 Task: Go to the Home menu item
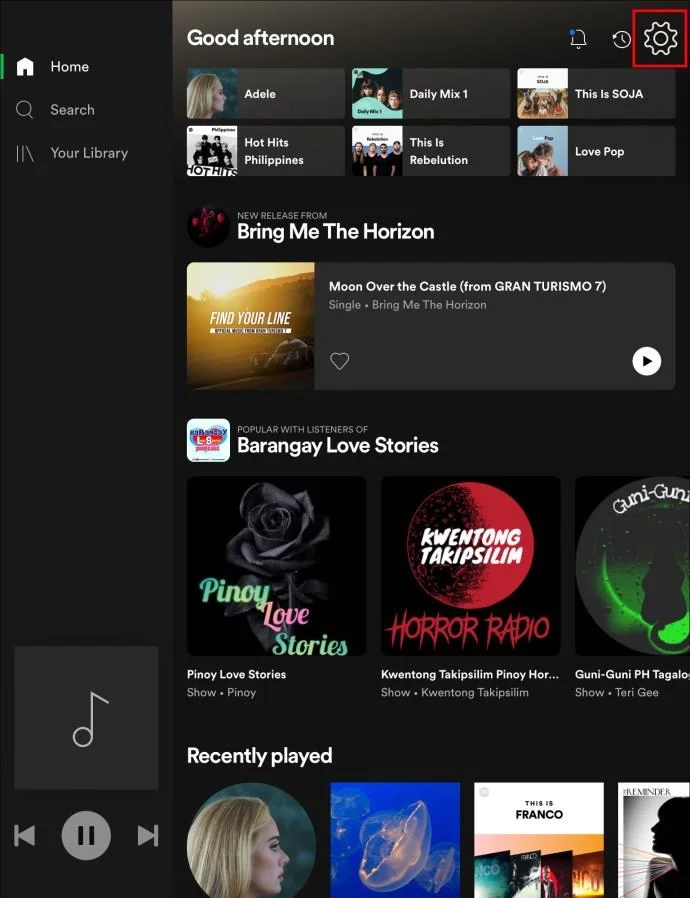coord(69,66)
